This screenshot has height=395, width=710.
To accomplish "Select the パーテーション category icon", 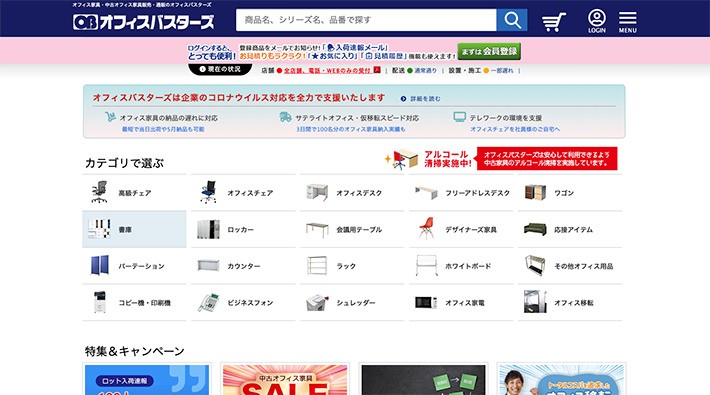I will click(99, 265).
